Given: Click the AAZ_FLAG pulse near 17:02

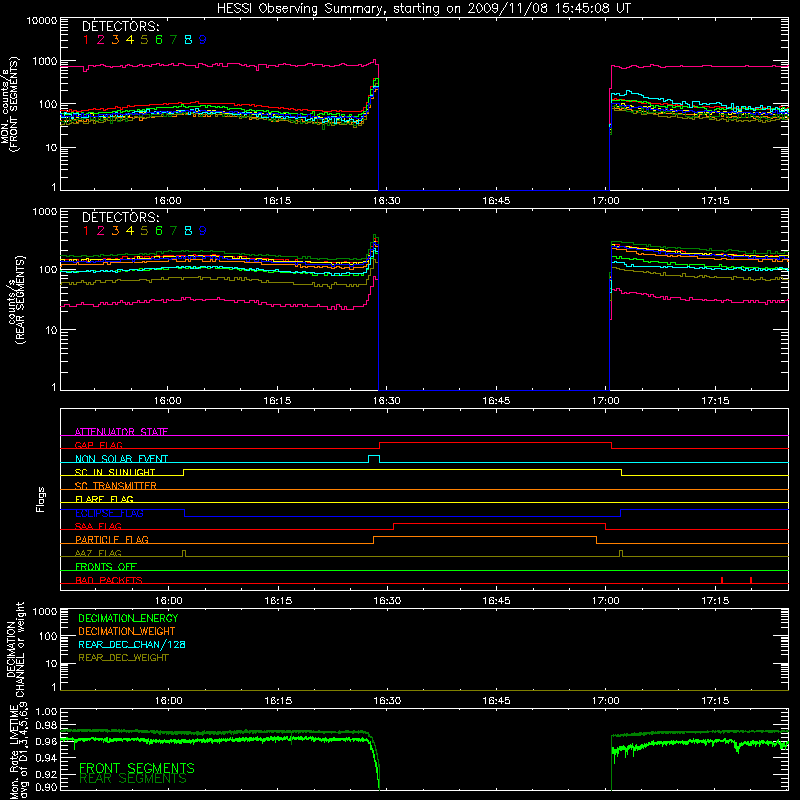Looking at the screenshot, I should [x=621, y=553].
